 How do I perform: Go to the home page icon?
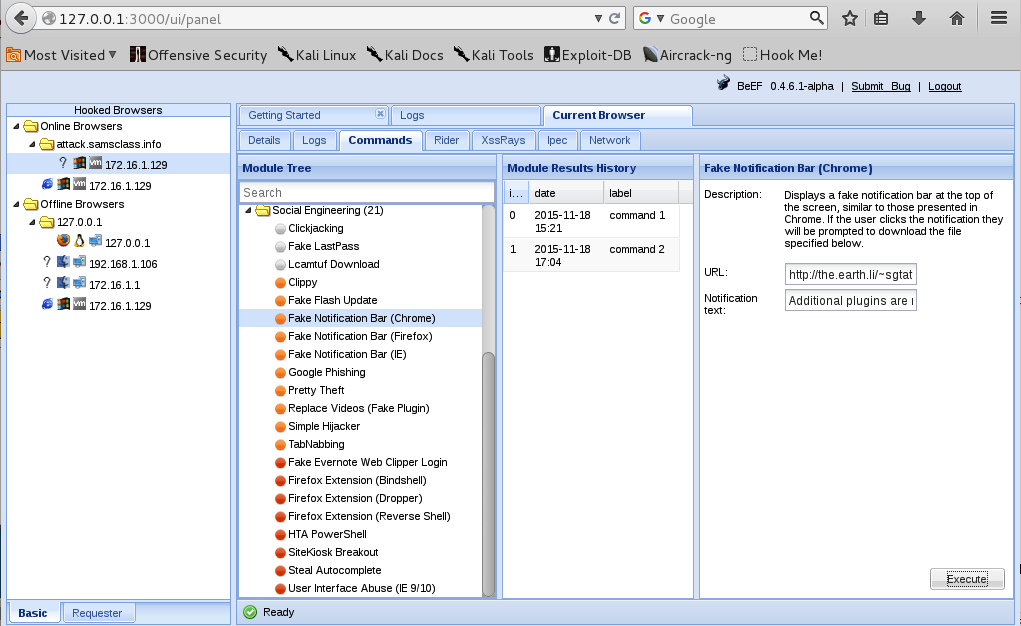pos(957,18)
